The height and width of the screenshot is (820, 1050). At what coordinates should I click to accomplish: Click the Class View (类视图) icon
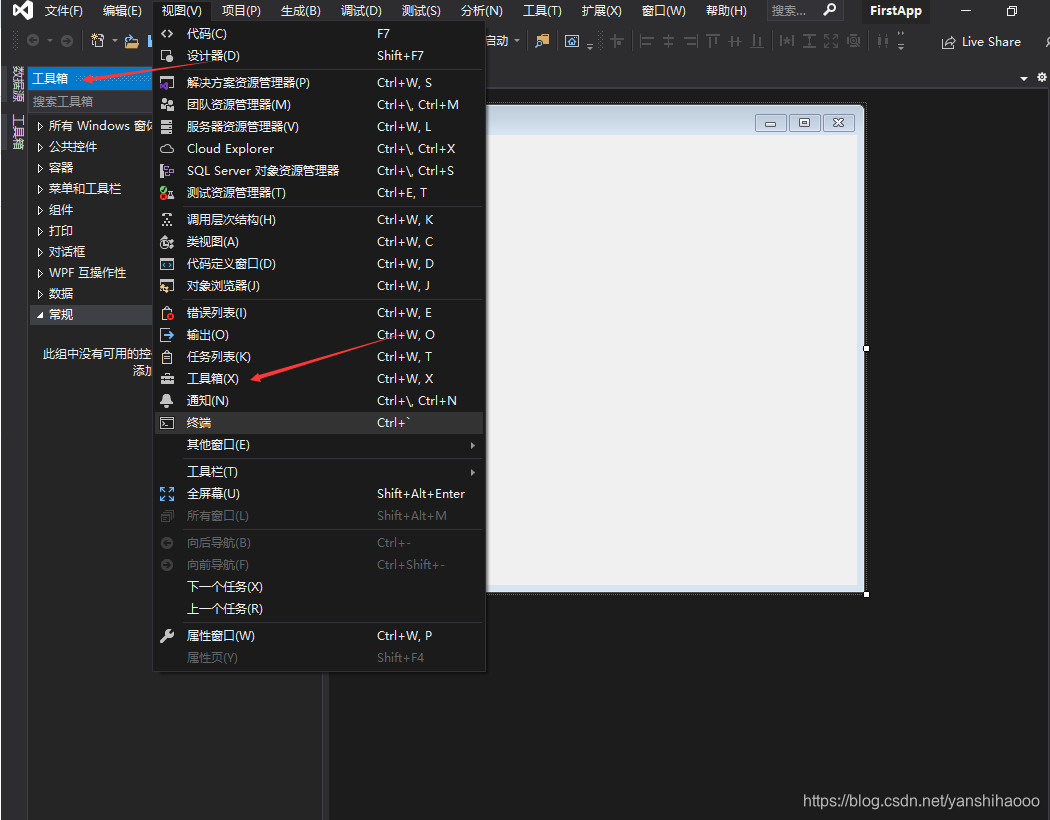point(167,242)
